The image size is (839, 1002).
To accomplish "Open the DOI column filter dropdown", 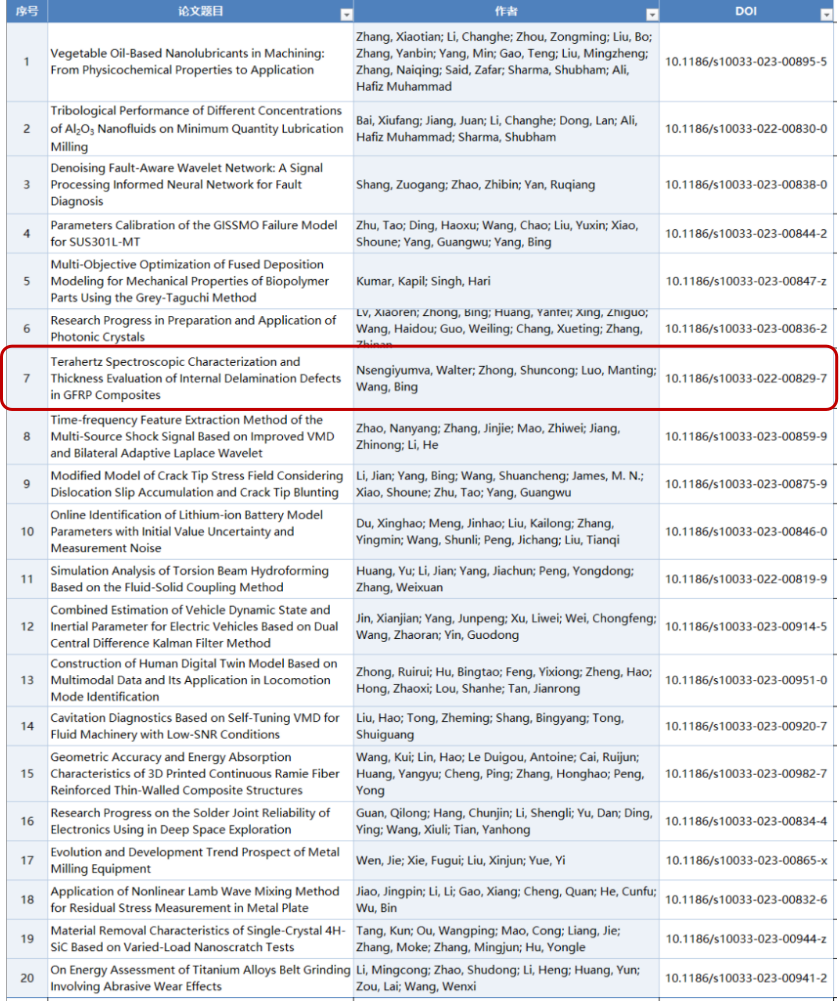I will point(830,14).
